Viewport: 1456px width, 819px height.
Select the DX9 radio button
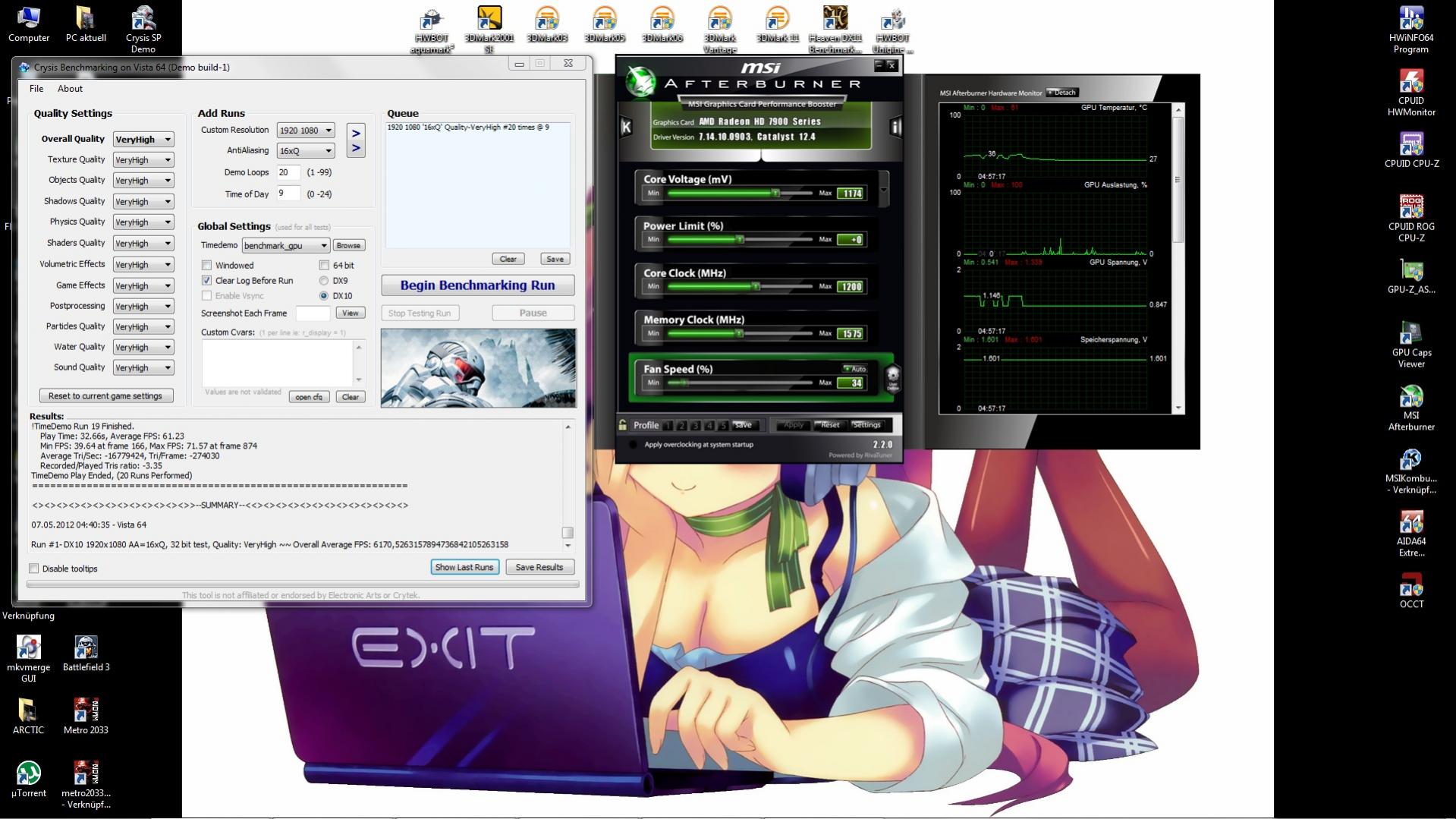pos(324,281)
